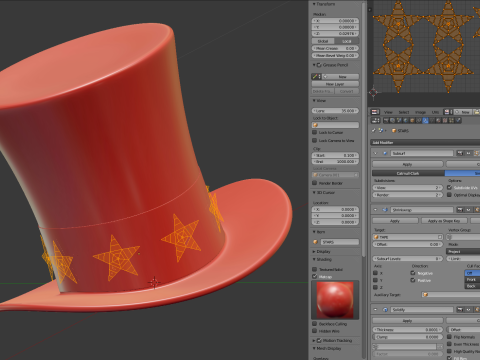Open Image menu in UV editor header
Image resolution: width=480 pixels, height=360 pixels.
[421, 112]
